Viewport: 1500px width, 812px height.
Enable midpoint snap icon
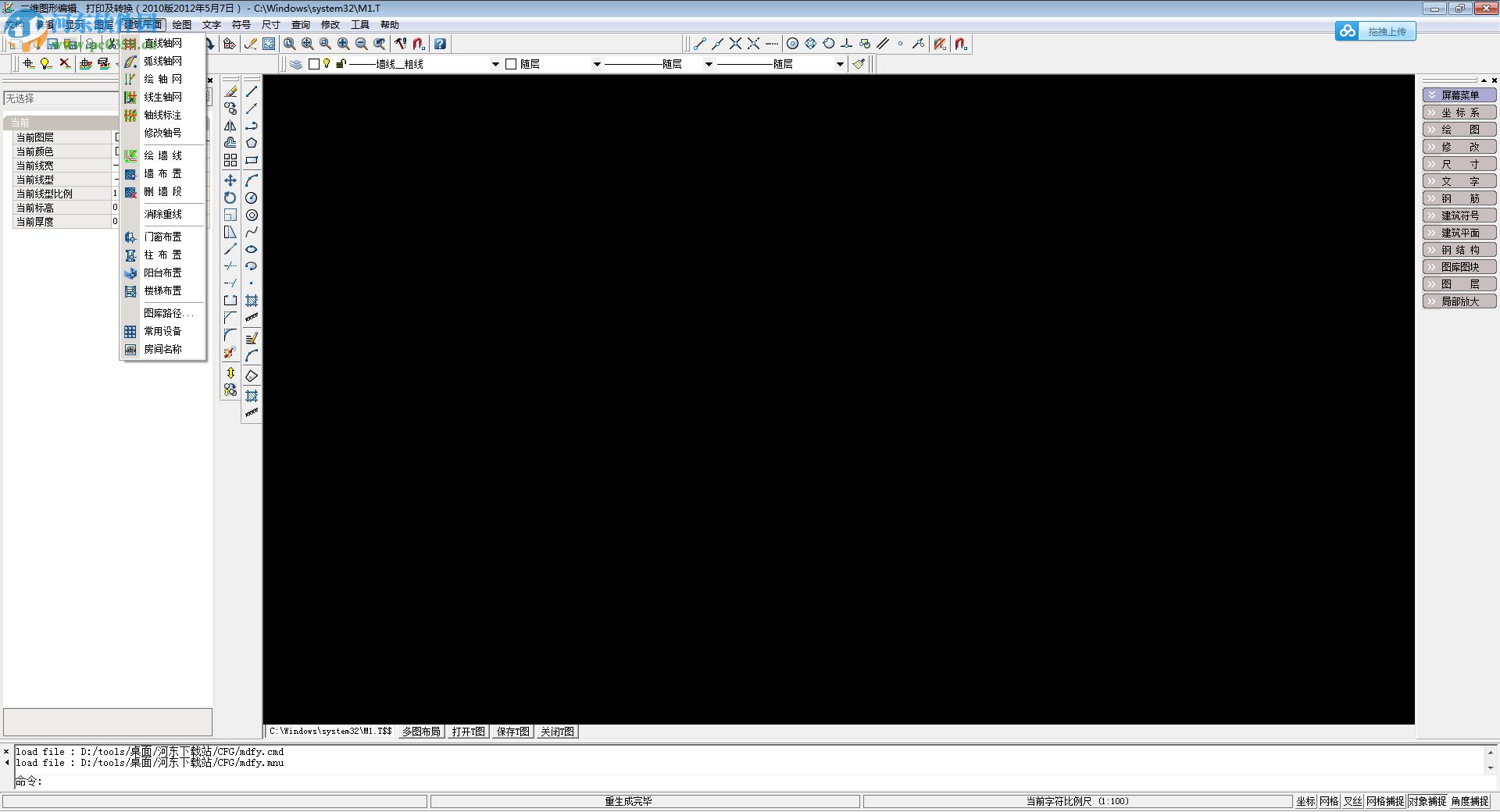coord(717,44)
